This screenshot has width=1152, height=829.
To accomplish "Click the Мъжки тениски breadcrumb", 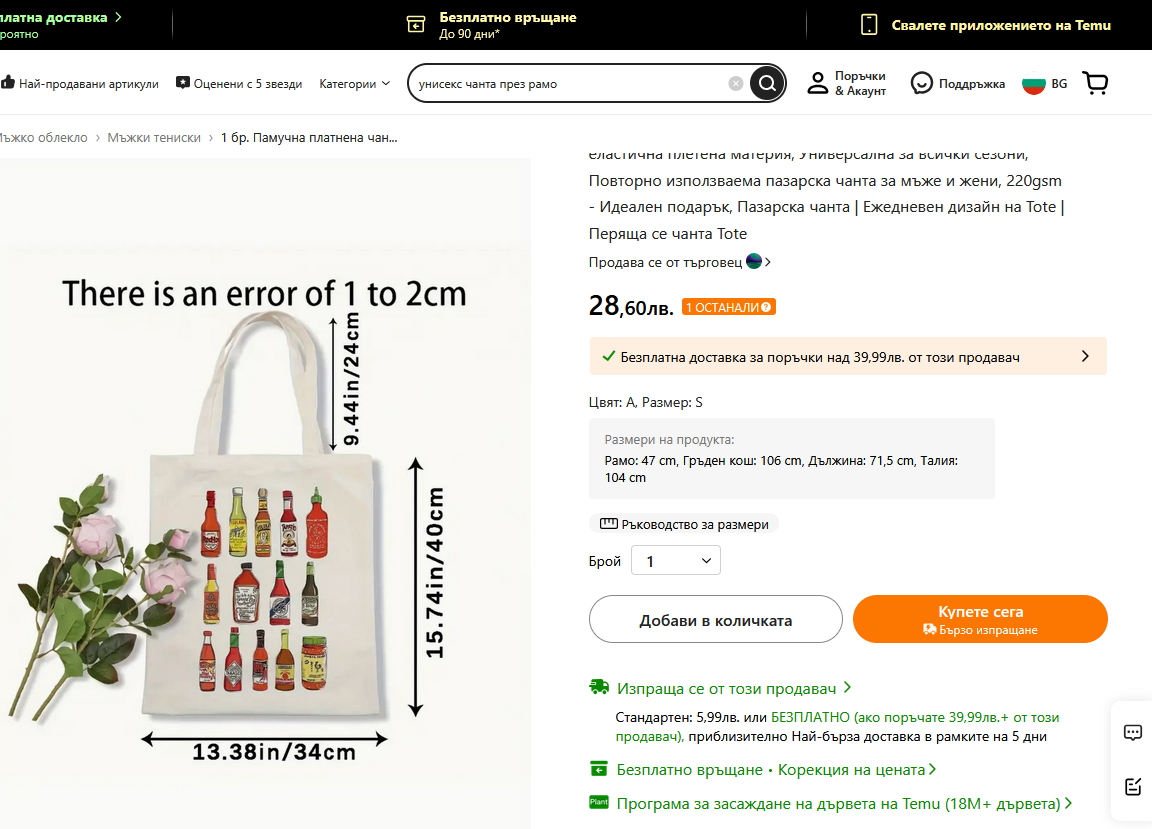I will tap(154, 138).
